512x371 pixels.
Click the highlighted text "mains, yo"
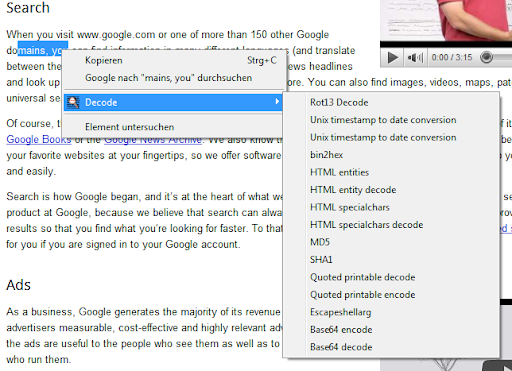(43, 50)
